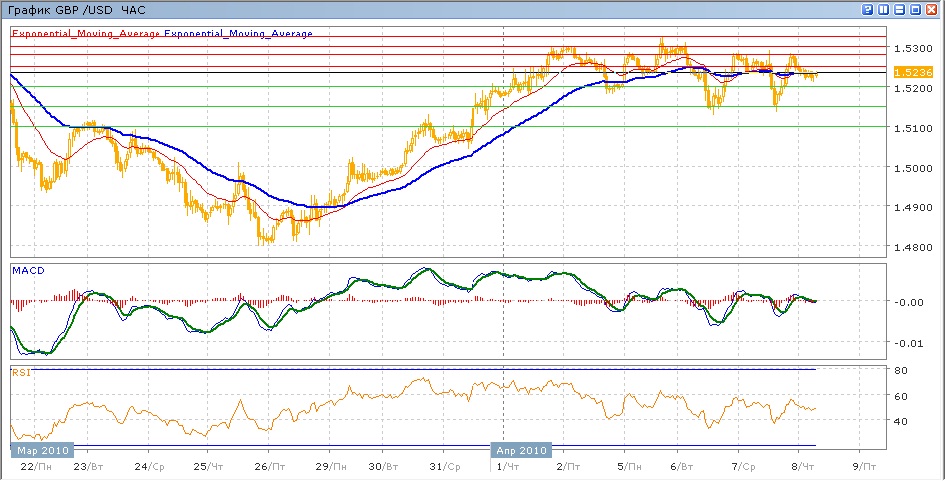Click the MACD indicator panel label
945x481 pixels.
click(x=26, y=270)
